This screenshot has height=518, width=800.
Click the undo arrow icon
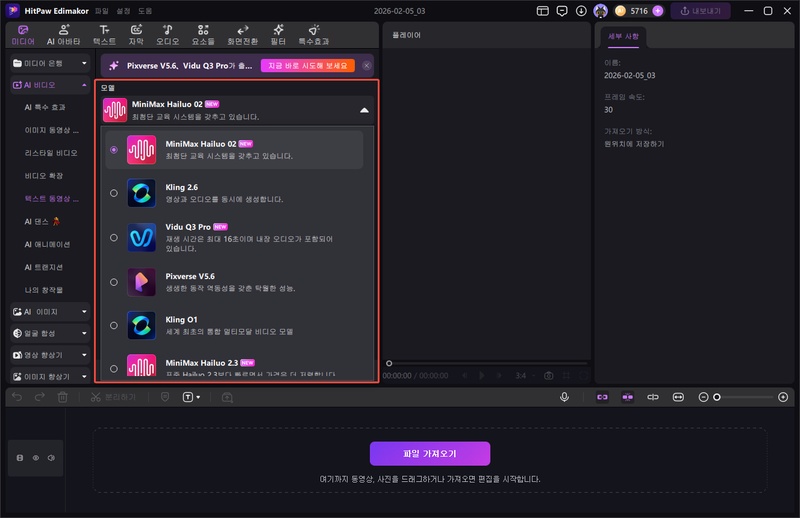(x=17, y=397)
